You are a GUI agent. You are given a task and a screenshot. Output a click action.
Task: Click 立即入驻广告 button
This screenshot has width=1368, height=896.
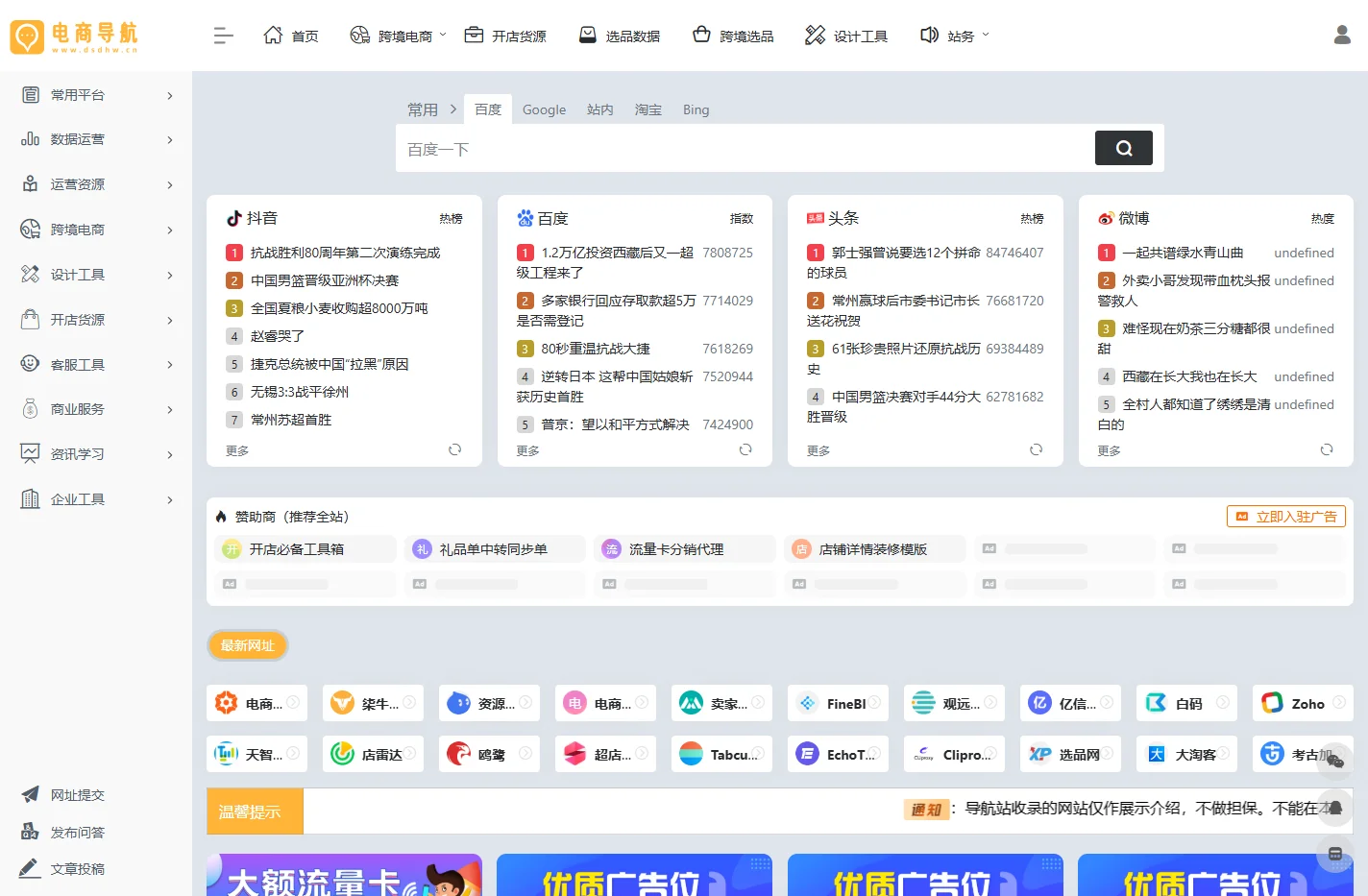[x=1286, y=516]
